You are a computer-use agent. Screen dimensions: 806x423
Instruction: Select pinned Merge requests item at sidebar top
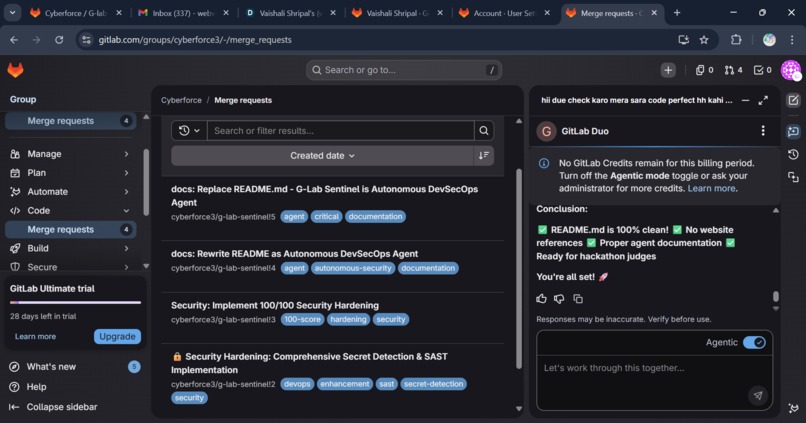[x=70, y=121]
